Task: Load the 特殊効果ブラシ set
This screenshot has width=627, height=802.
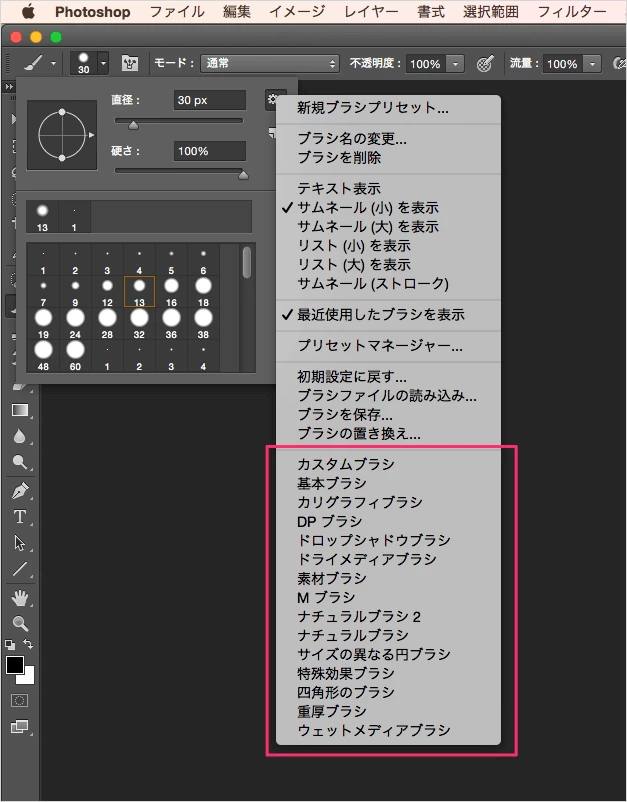Action: tap(346, 673)
